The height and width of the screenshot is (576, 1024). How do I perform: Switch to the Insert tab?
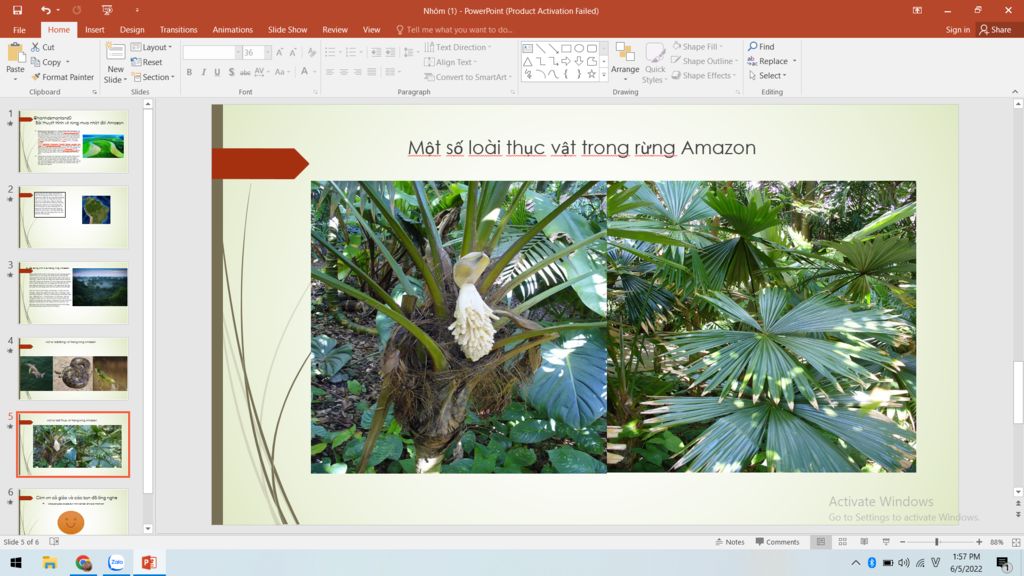pyautogui.click(x=95, y=29)
